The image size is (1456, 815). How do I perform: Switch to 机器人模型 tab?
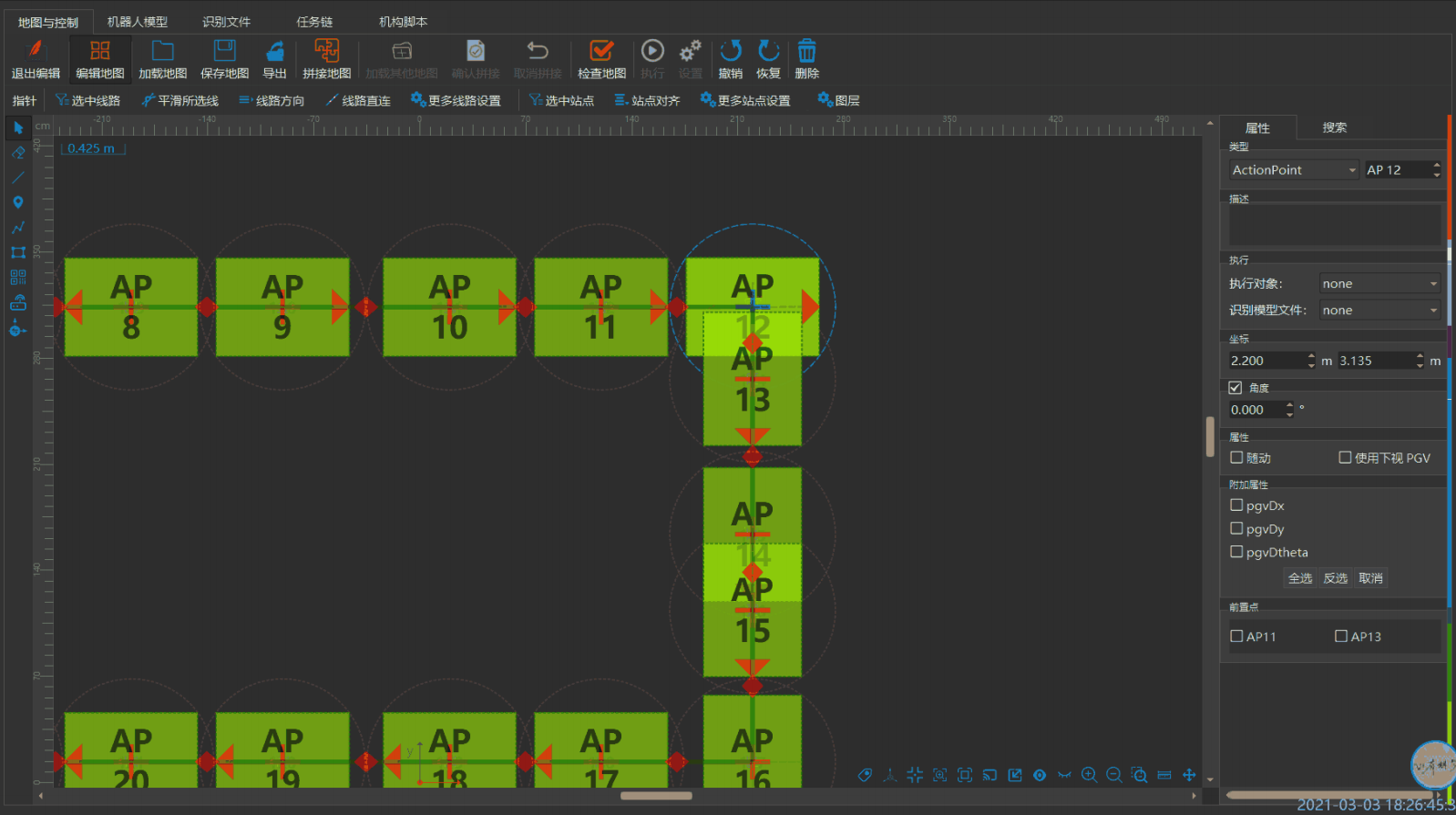click(138, 22)
